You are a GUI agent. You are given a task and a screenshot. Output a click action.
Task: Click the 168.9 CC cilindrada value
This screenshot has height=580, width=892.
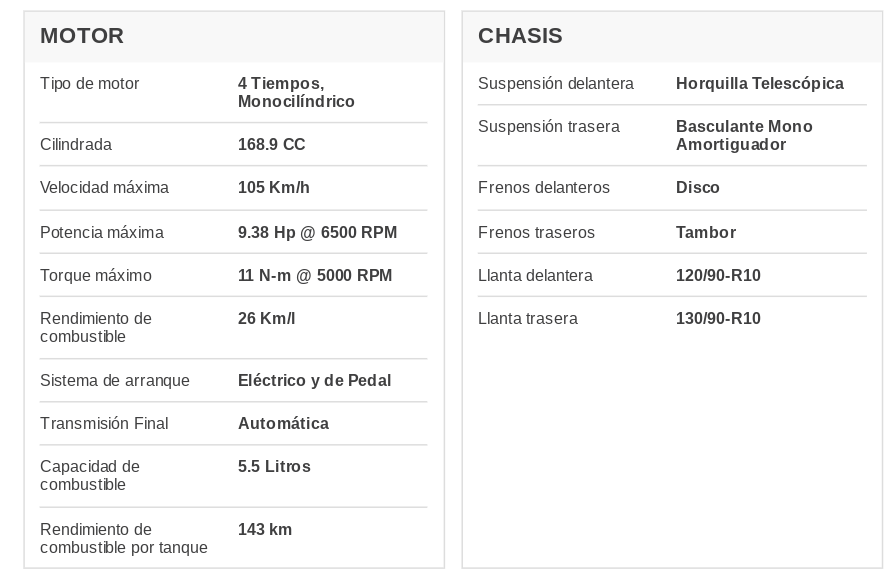click(x=271, y=144)
